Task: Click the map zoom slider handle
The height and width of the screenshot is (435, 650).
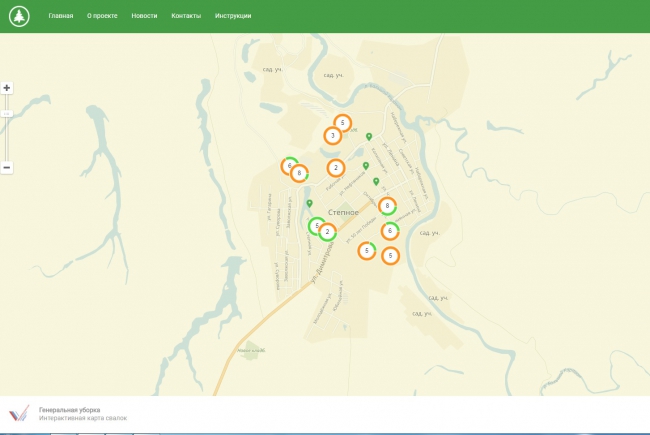Action: click(x=7, y=114)
